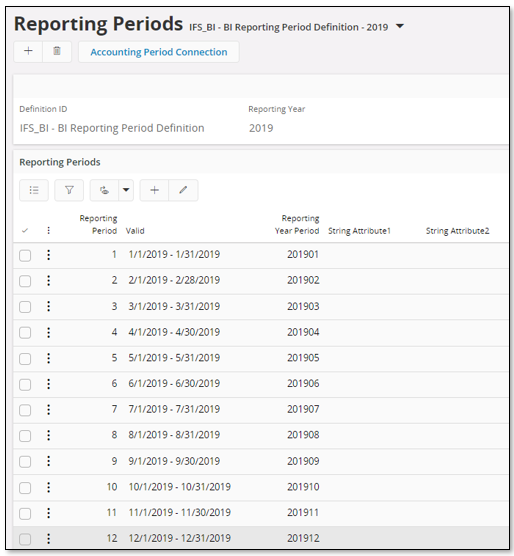Open Accounting Period Connection
This screenshot has width=514, height=556.
(159, 52)
